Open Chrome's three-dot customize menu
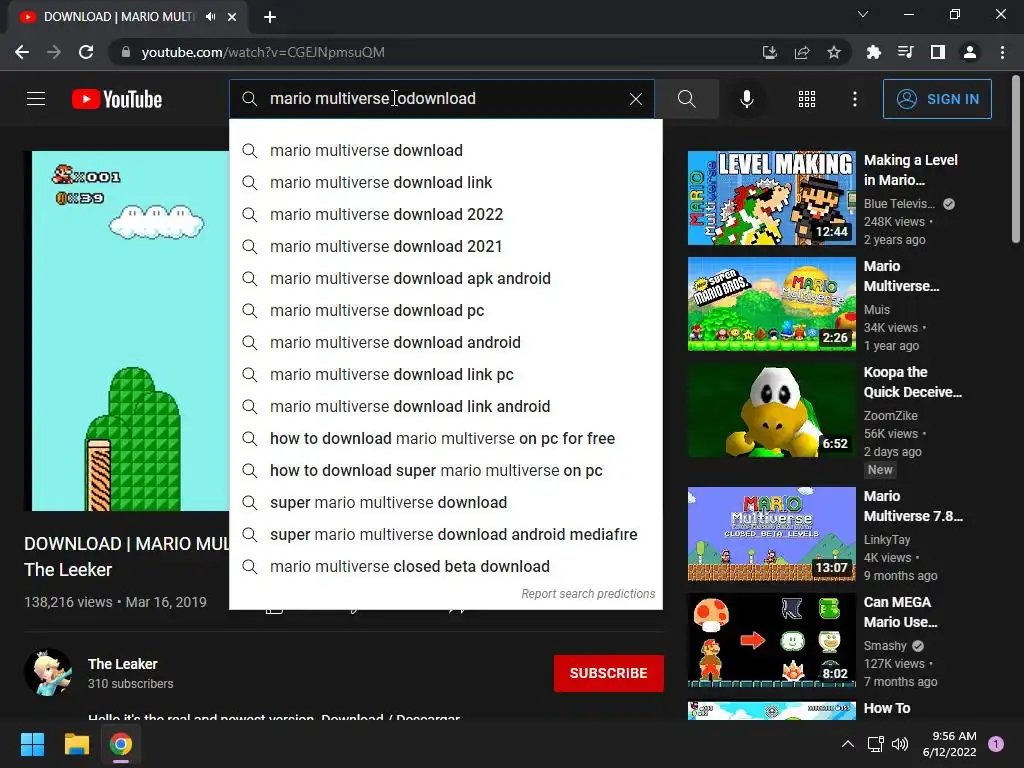Image resolution: width=1024 pixels, height=768 pixels. 1002,52
